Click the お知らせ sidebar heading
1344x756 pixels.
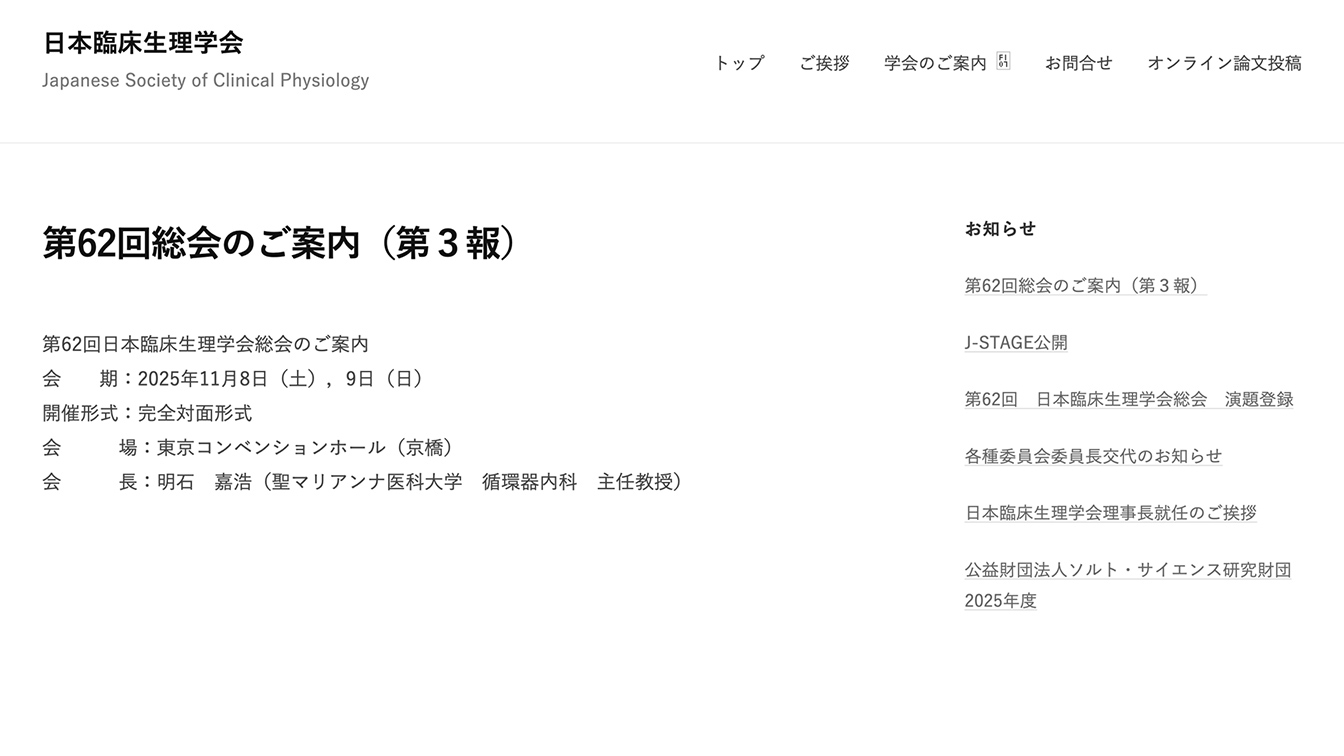click(x=1000, y=229)
